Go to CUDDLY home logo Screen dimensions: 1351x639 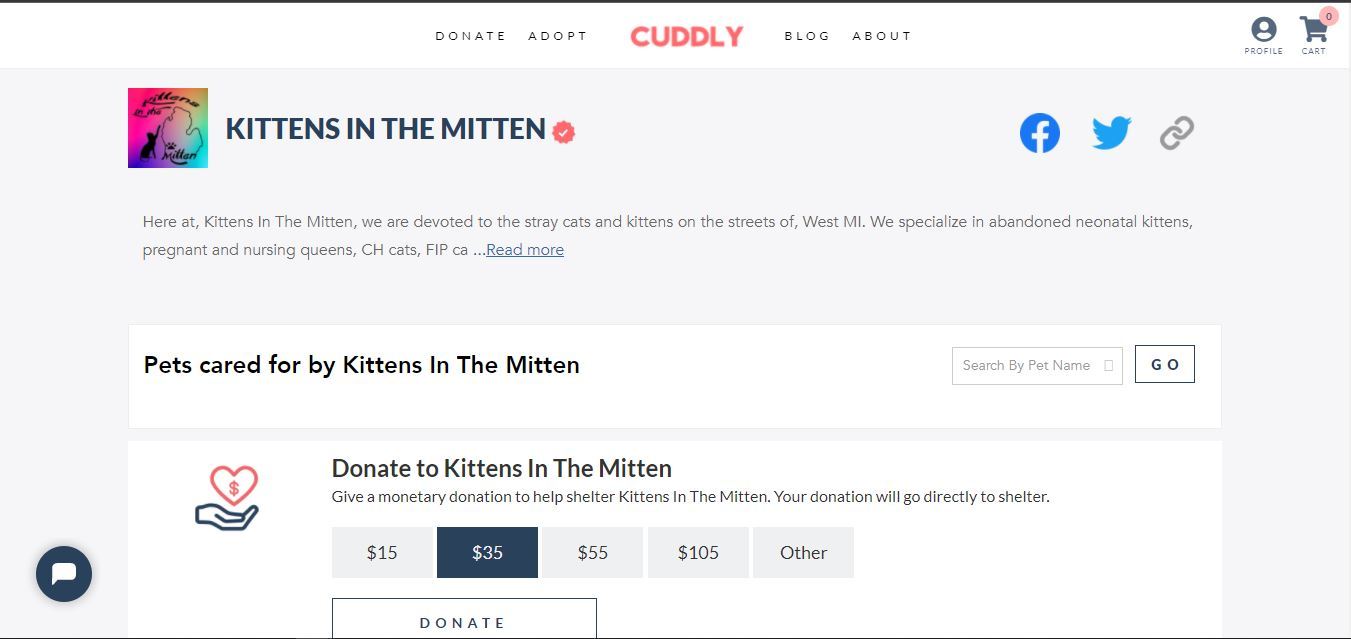click(686, 37)
